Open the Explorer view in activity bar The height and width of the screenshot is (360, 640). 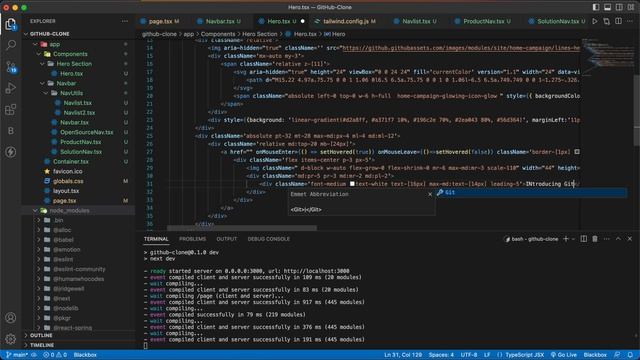pos(11,24)
